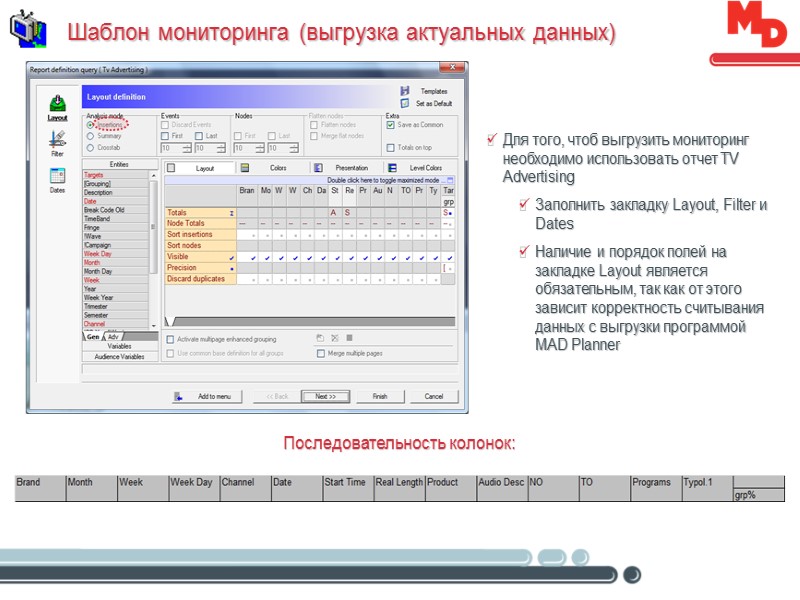The height and width of the screenshot is (600, 800).
Task: Select TimeBand entity
Action: tap(116, 218)
